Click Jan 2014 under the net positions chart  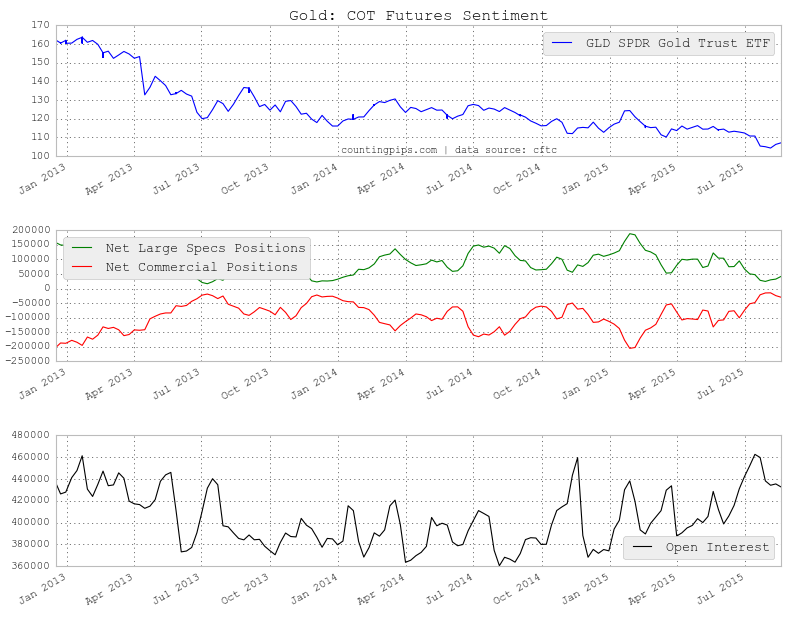click(314, 384)
